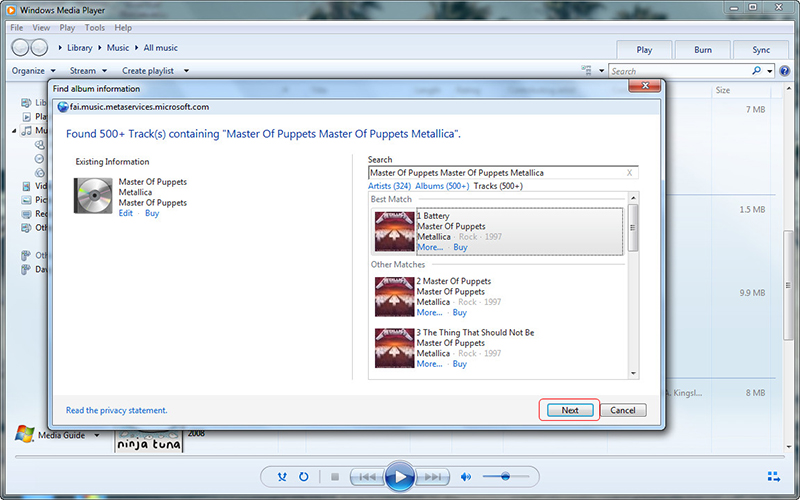Click Library in the breadcrumb
This screenshot has height=500, width=800.
coord(80,47)
